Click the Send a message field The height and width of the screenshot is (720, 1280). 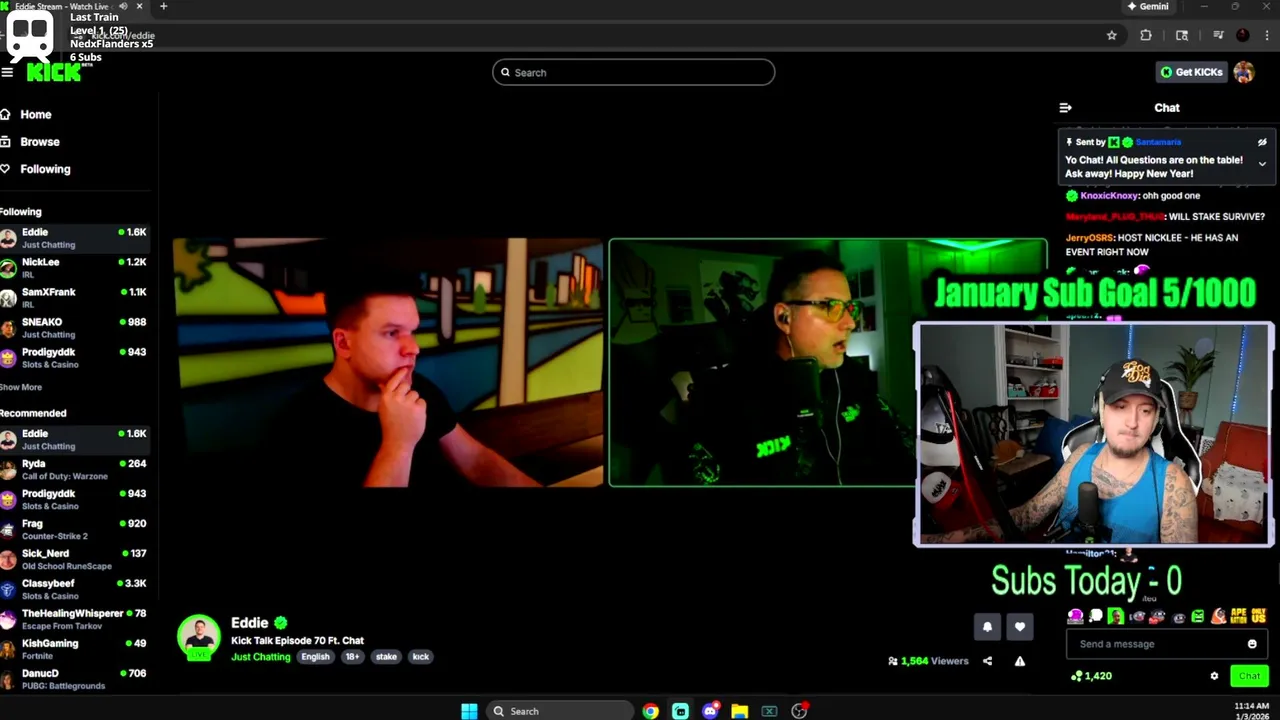click(1168, 644)
